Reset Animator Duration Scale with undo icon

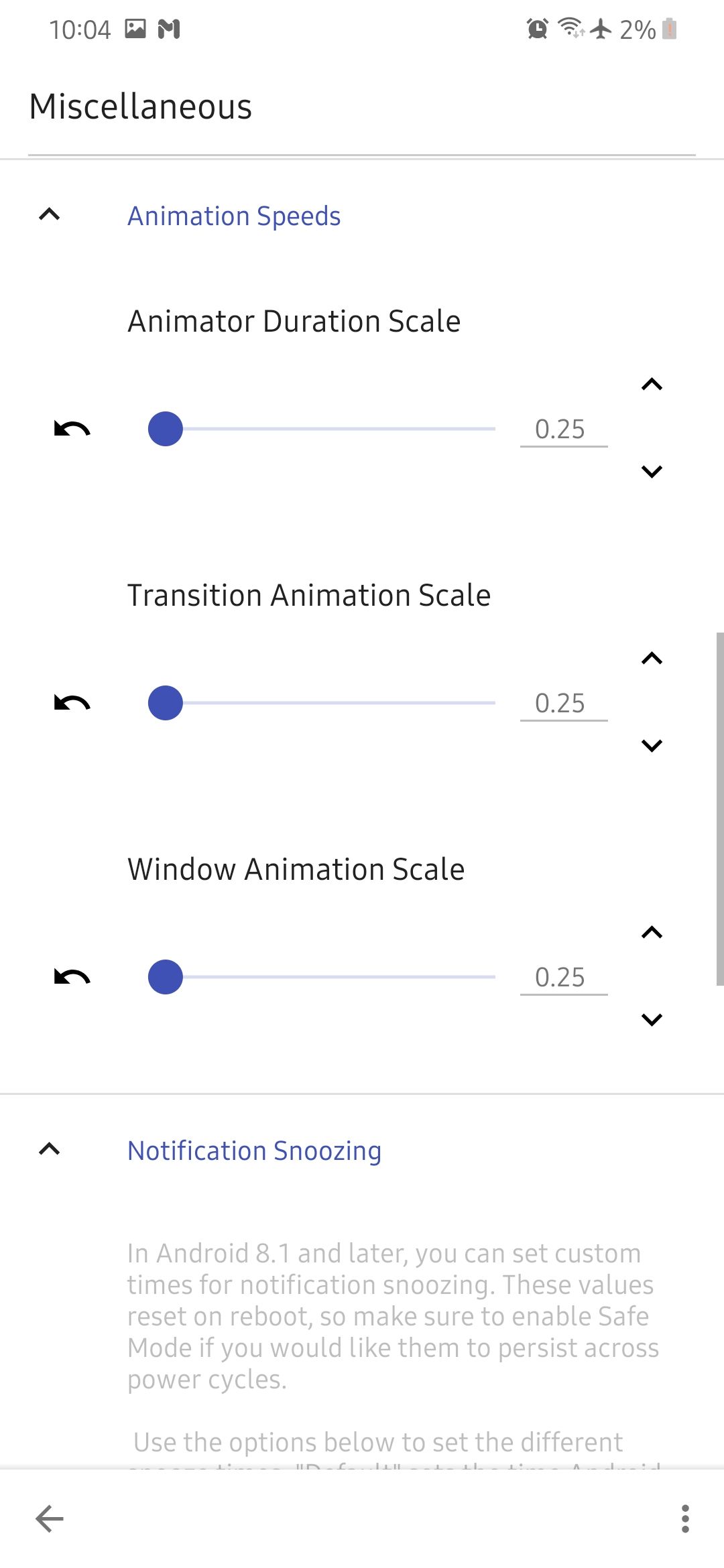coord(72,429)
